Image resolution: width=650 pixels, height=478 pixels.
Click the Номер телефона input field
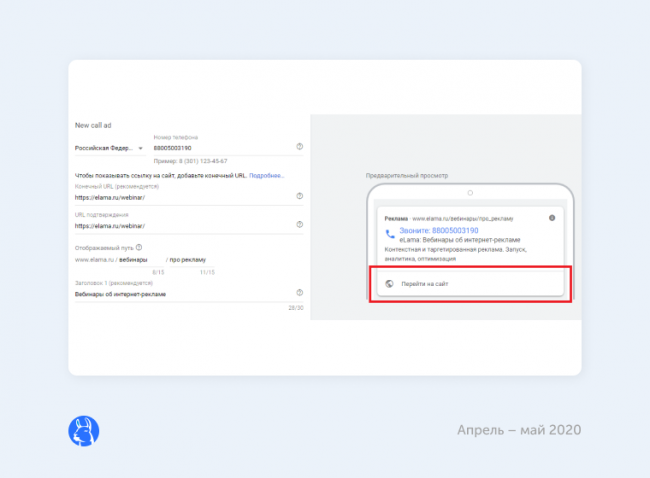(x=222, y=148)
